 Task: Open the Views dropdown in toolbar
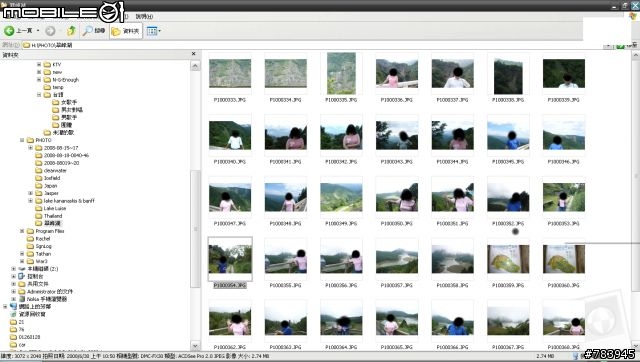tap(154, 31)
